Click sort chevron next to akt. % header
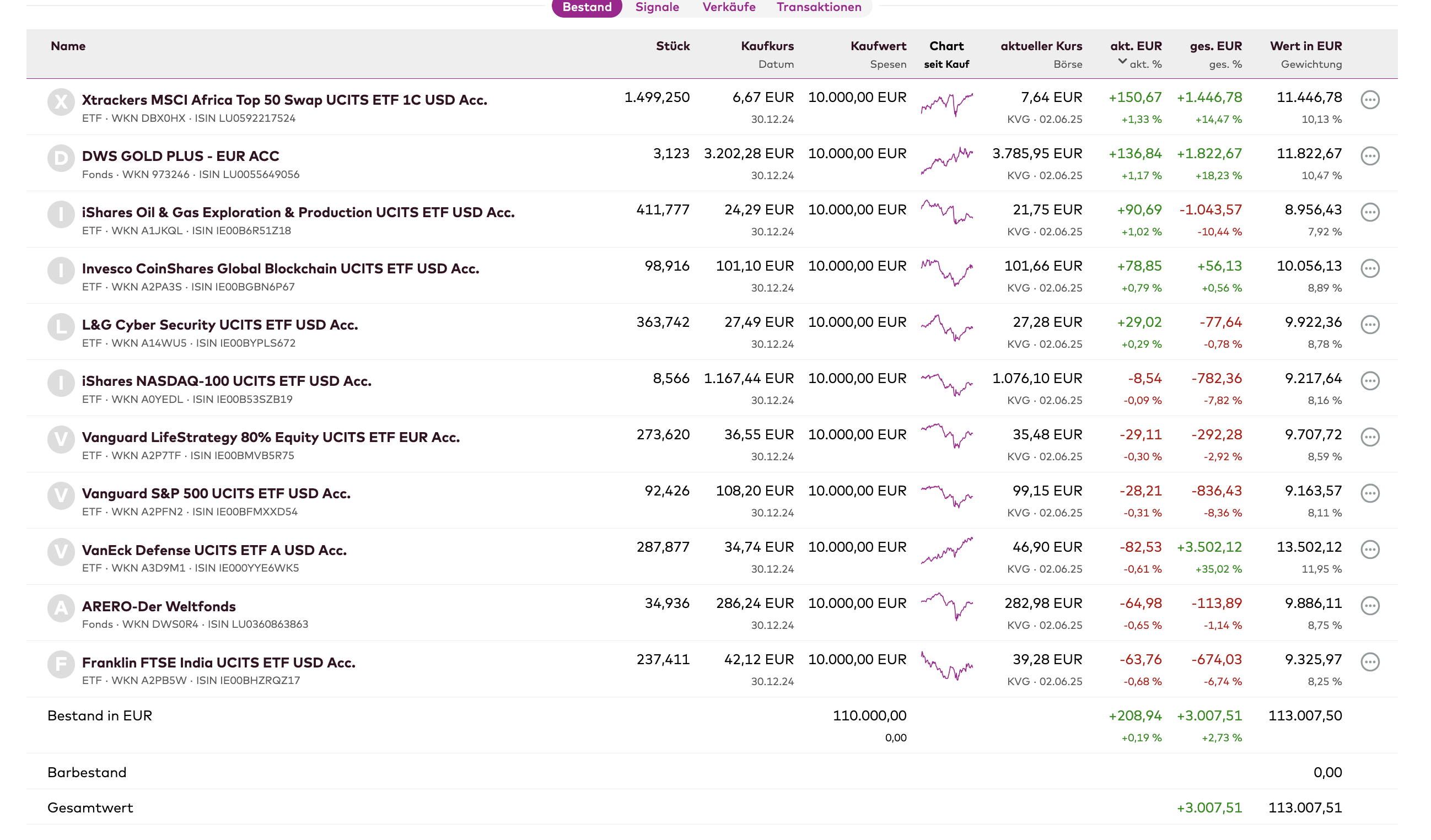Viewport: 1431px width, 840px height. tap(1122, 62)
